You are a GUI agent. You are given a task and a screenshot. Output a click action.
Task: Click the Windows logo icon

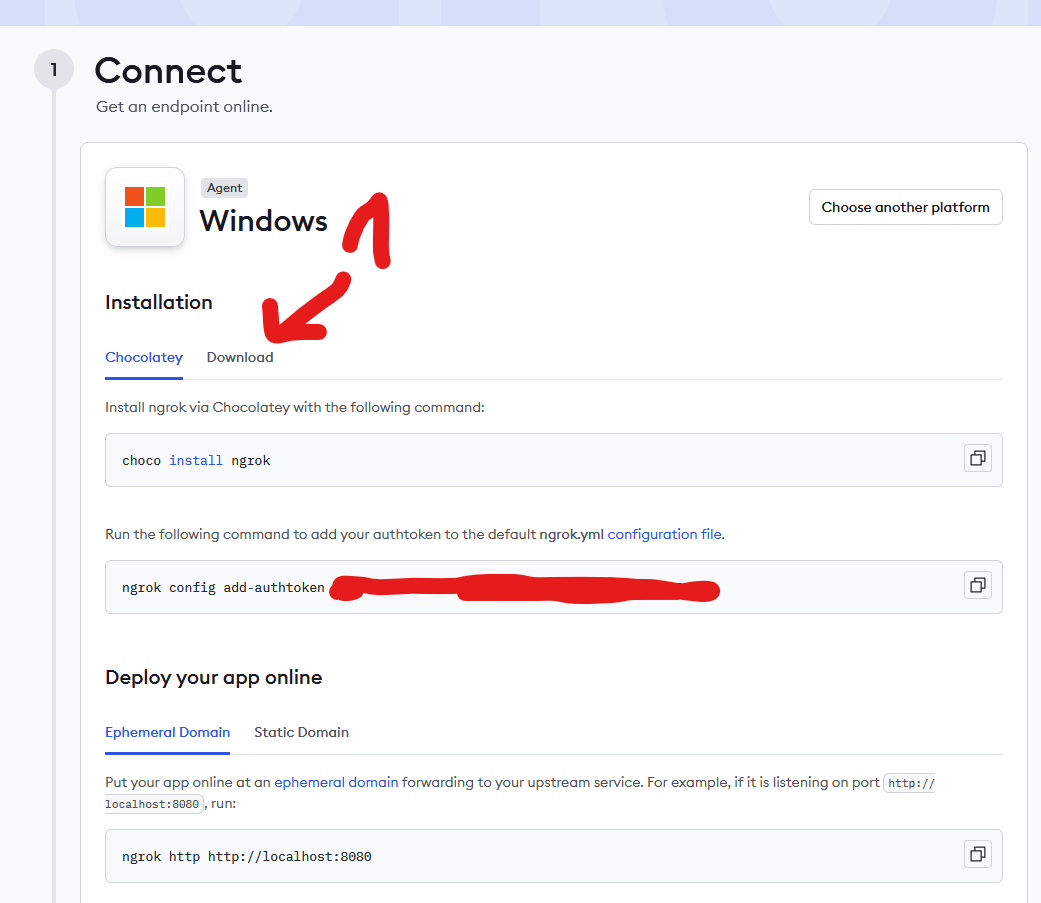coord(145,206)
